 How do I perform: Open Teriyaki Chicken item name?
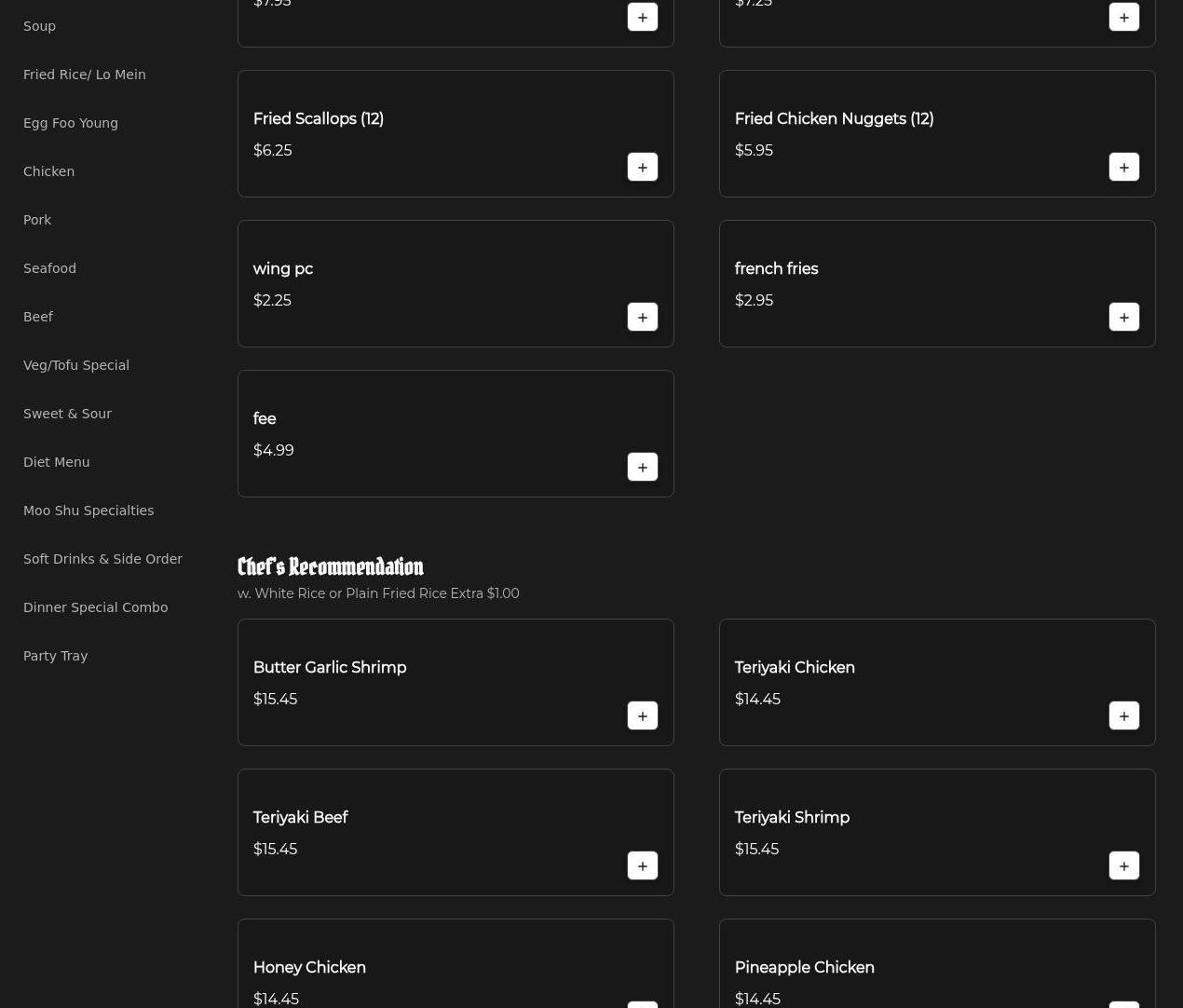[795, 668]
